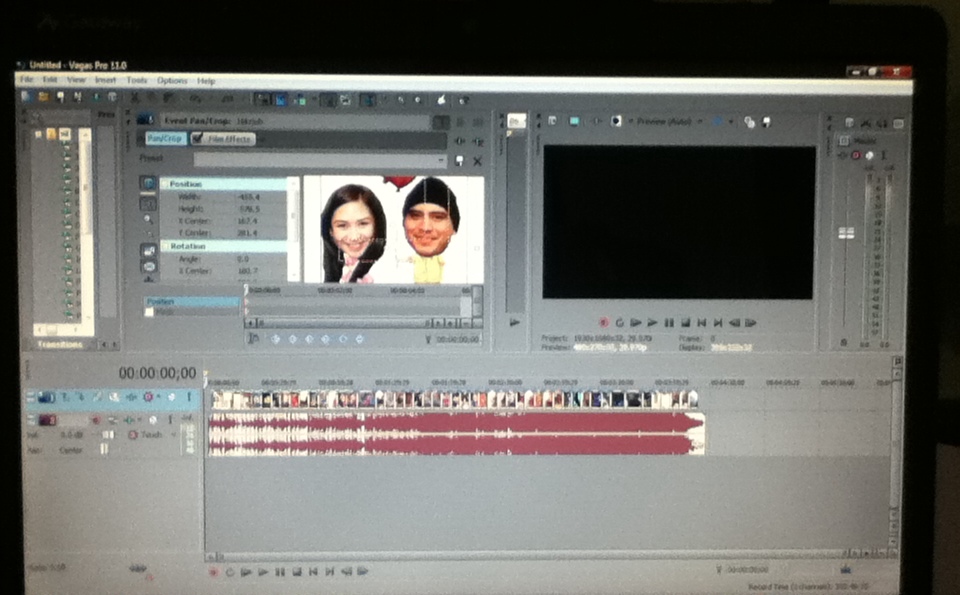Click the Save icon in main toolbar
This screenshot has width=960, height=595.
tap(61, 96)
